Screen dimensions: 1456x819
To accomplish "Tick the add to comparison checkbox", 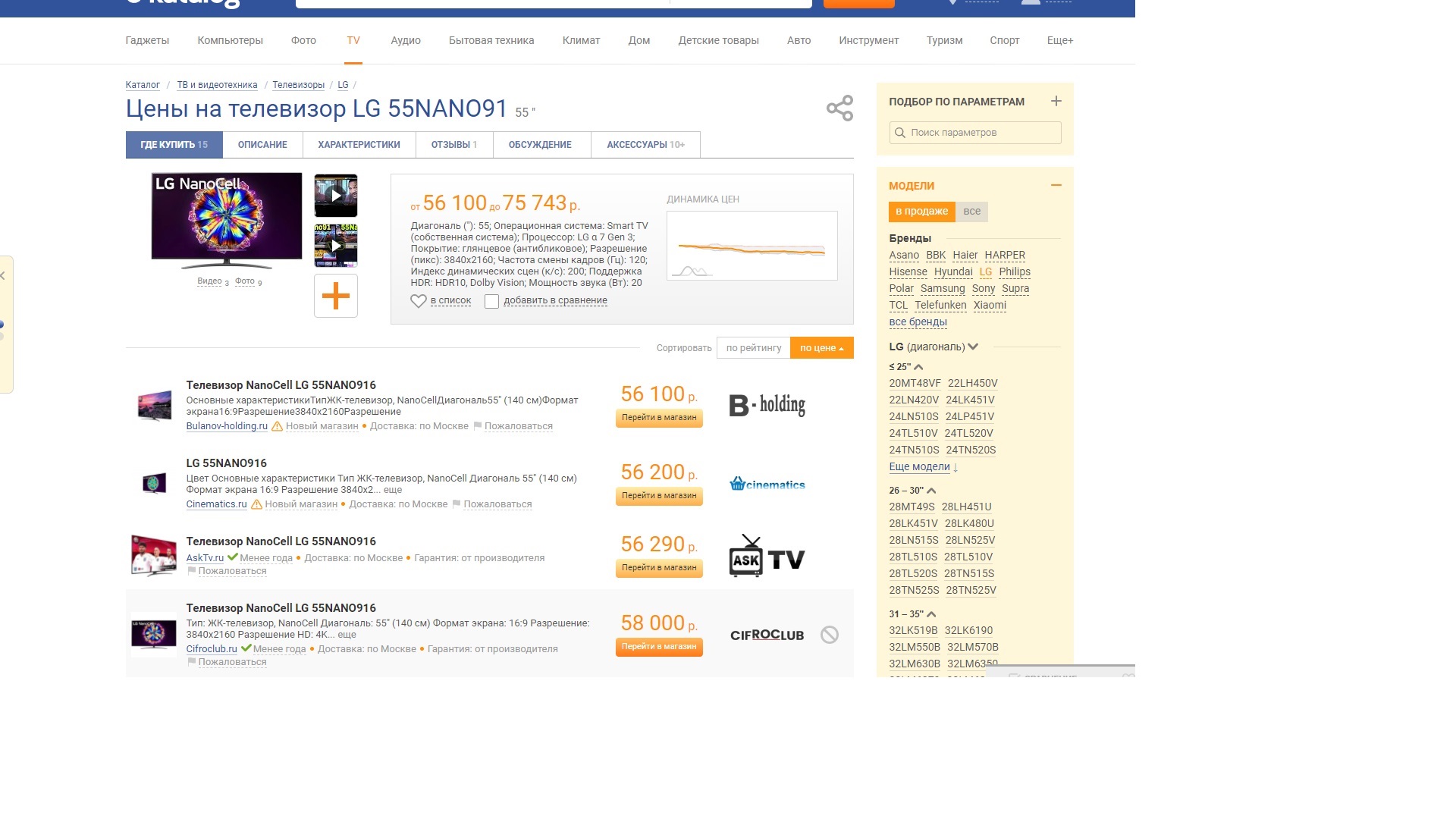I will pos(491,301).
